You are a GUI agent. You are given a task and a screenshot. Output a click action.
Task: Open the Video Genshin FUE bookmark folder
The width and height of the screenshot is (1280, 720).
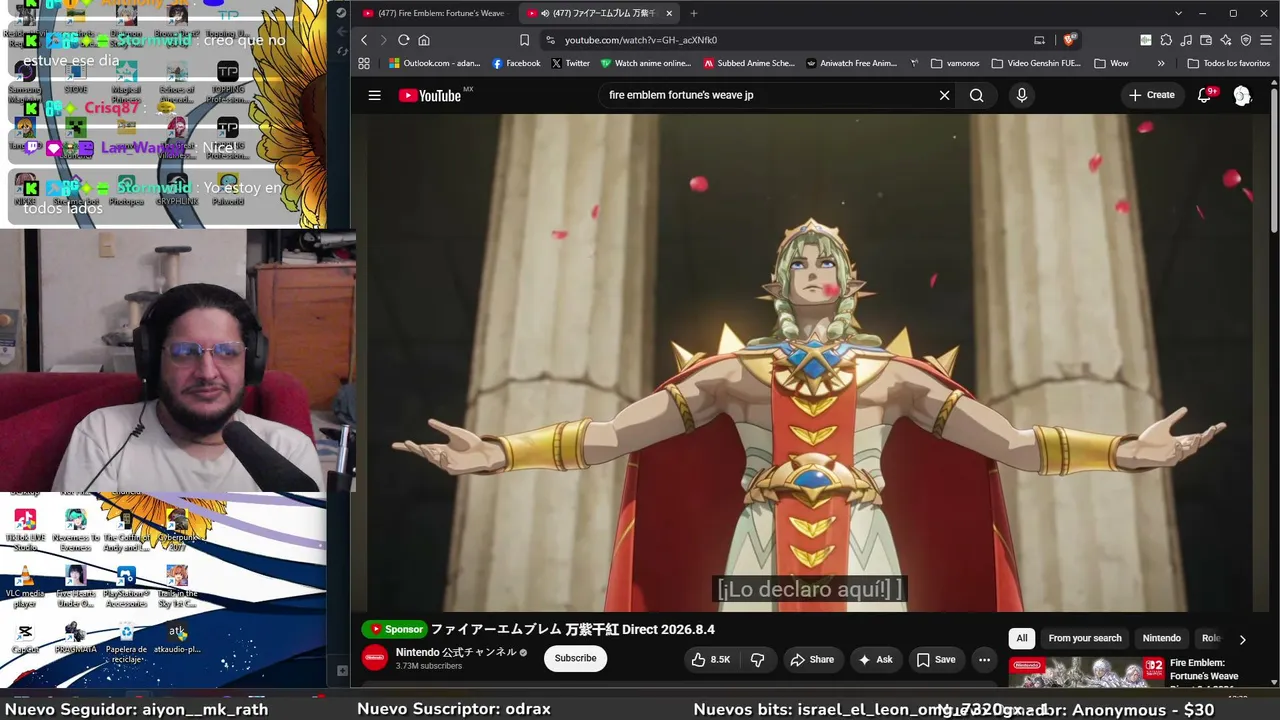1036,63
